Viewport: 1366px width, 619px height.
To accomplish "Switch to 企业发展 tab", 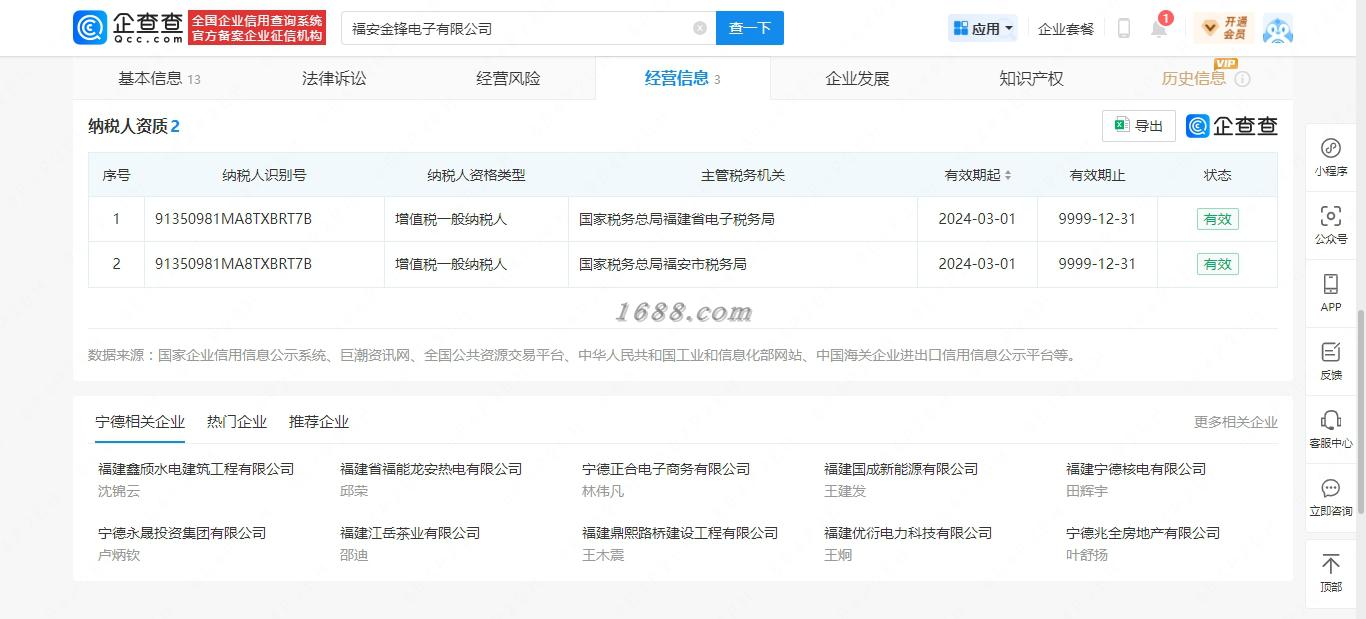I will [x=857, y=78].
